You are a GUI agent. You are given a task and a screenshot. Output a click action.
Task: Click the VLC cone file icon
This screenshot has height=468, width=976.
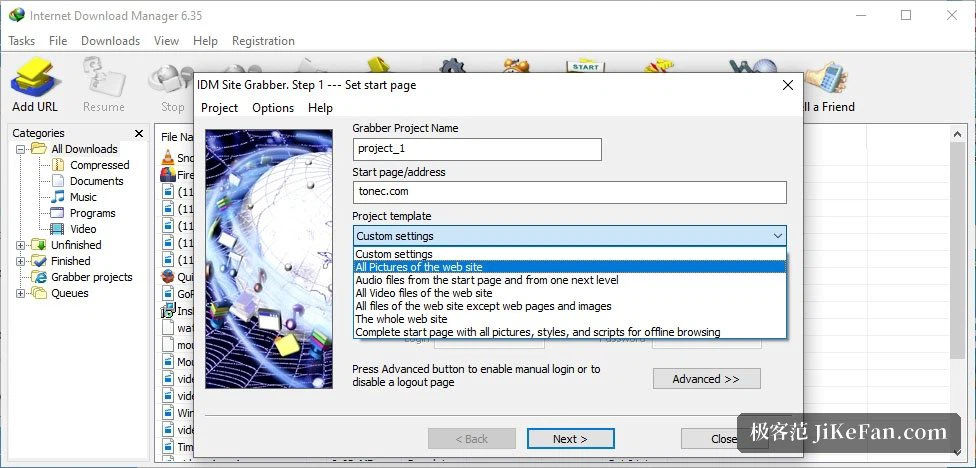click(168, 158)
